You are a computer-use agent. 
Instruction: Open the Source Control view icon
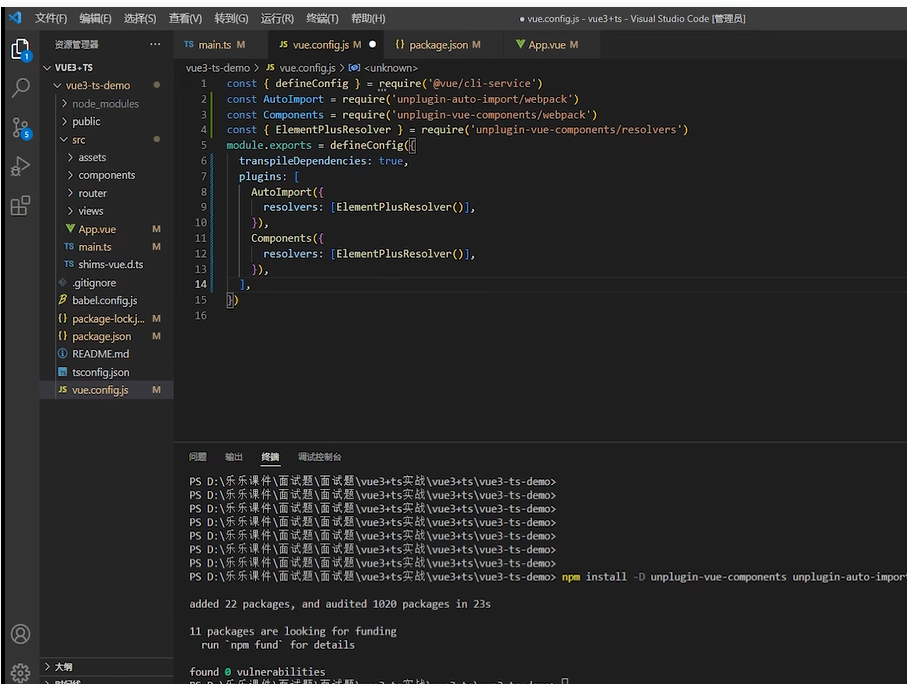coord(20,127)
